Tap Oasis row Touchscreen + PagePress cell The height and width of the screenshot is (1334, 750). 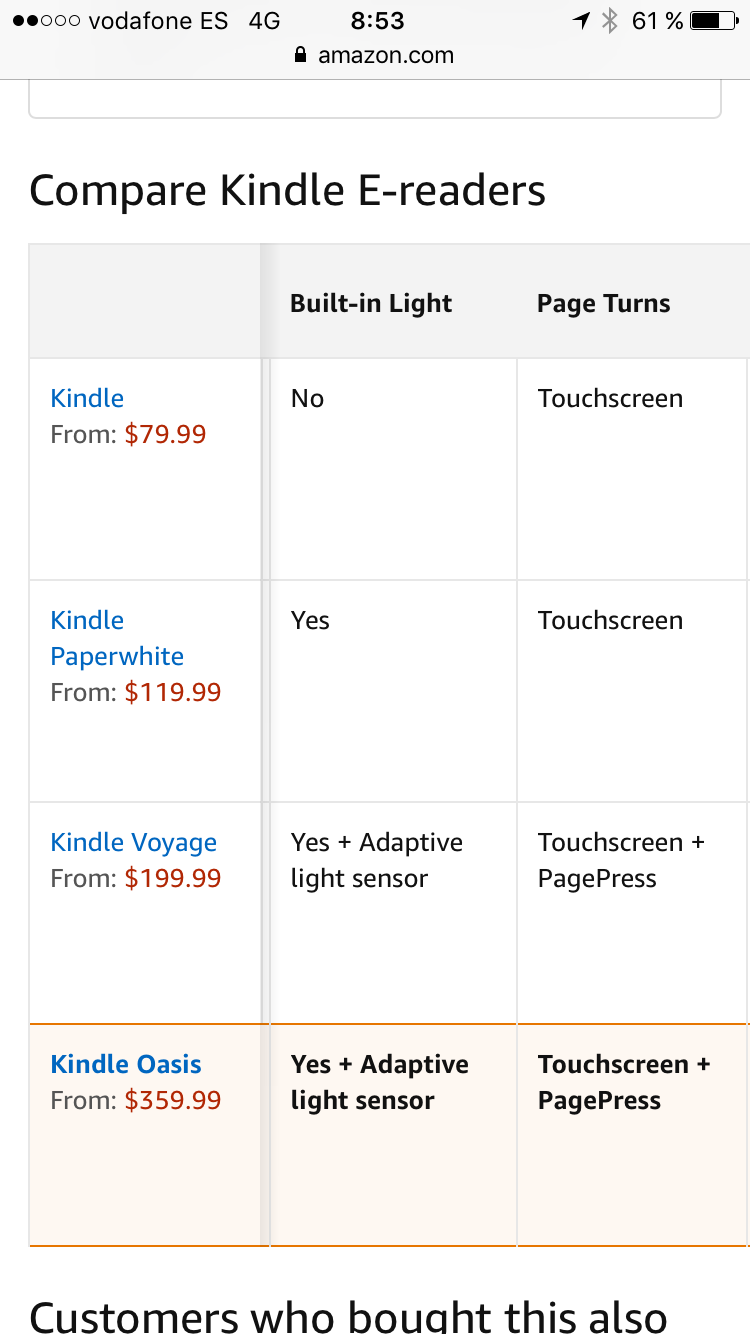pos(624,1082)
